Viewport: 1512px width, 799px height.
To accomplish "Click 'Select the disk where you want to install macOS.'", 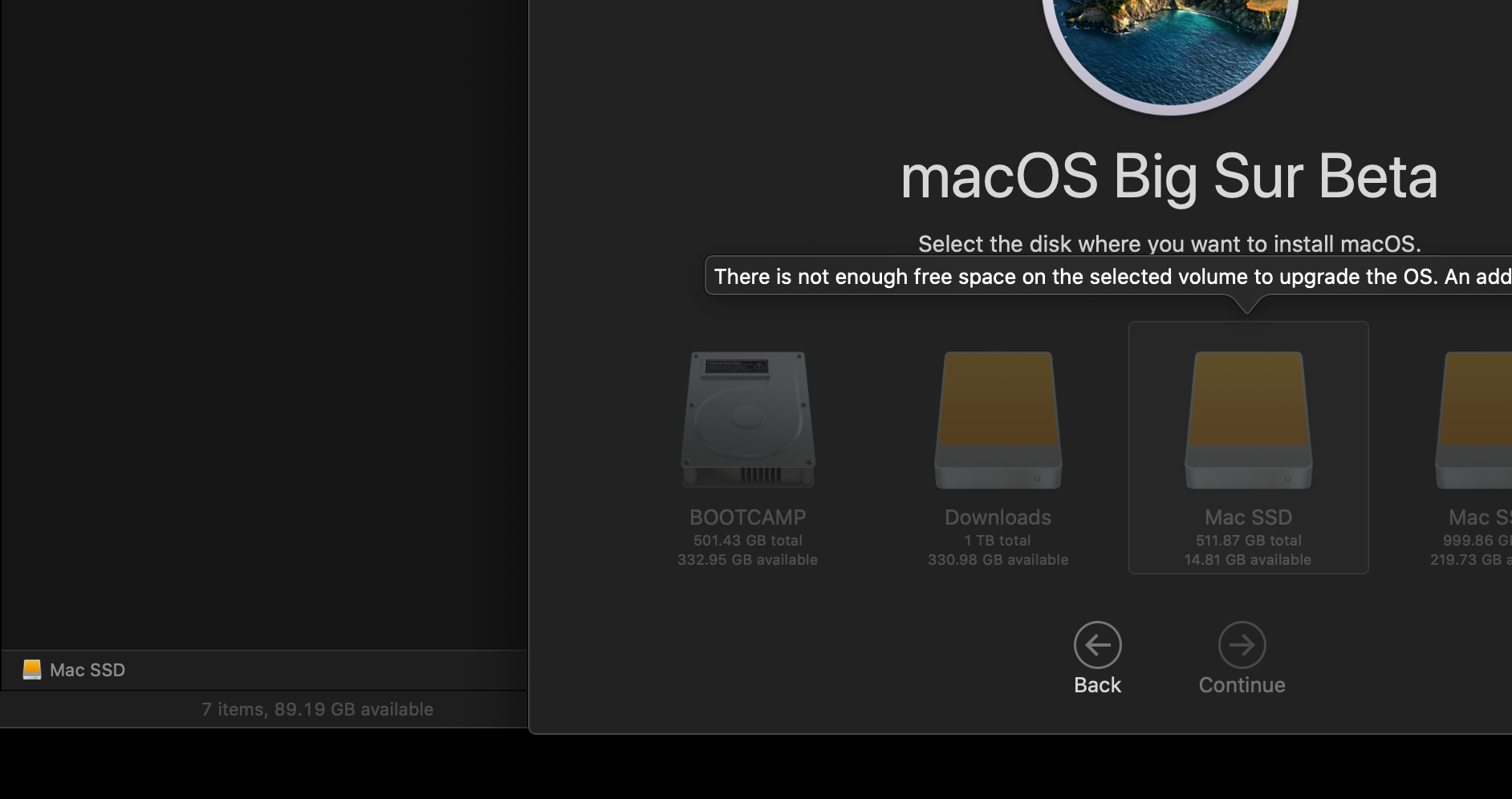I will click(x=1169, y=244).
